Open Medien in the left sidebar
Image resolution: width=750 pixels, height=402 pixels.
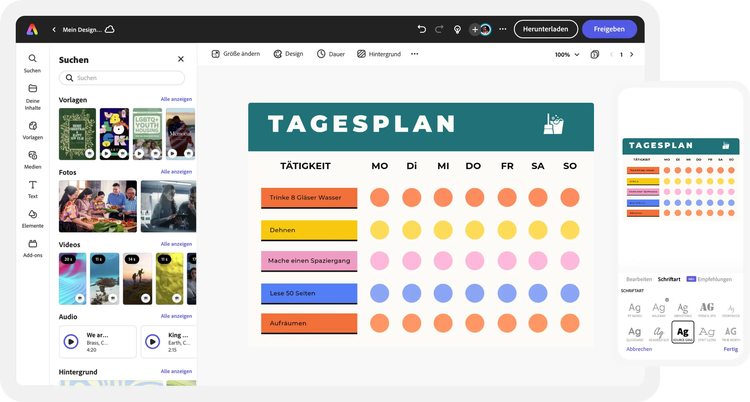33,160
